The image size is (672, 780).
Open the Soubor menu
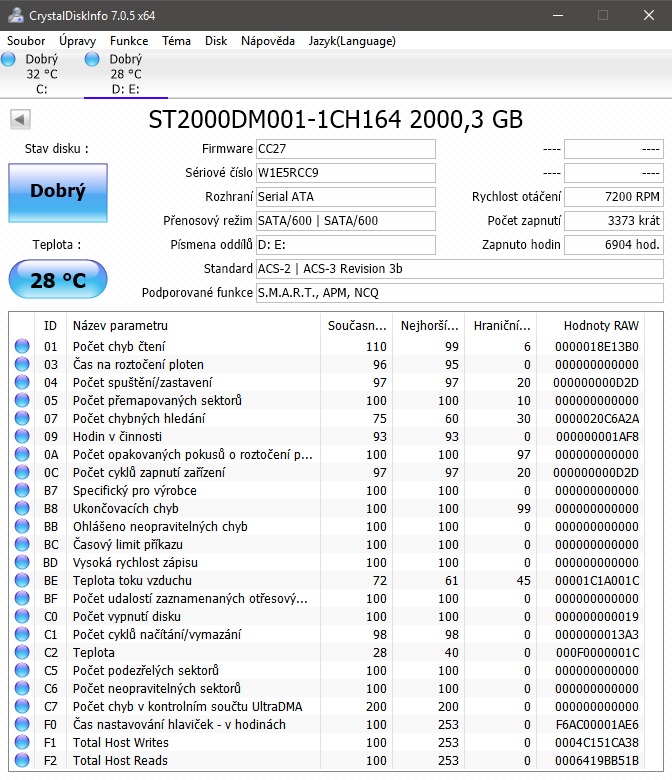[x=26, y=41]
